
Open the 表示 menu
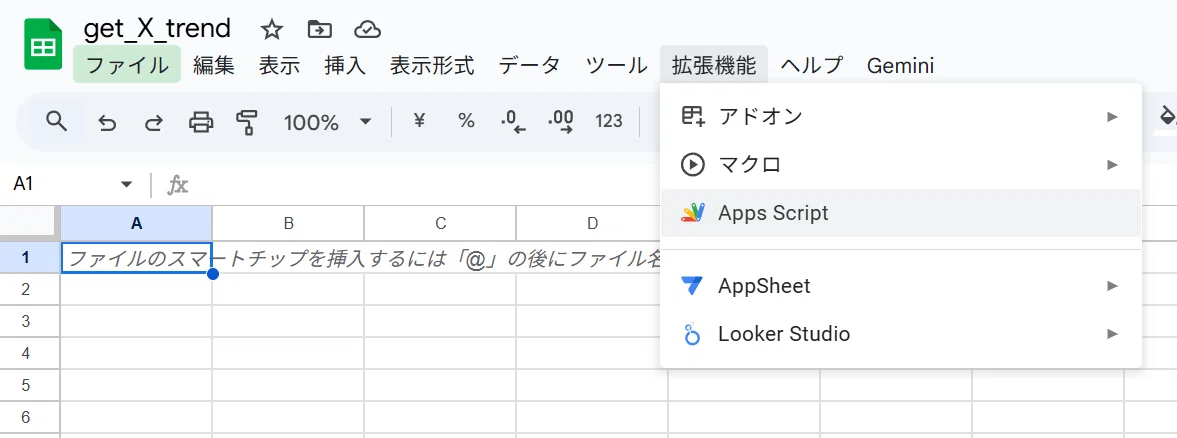pyautogui.click(x=279, y=65)
